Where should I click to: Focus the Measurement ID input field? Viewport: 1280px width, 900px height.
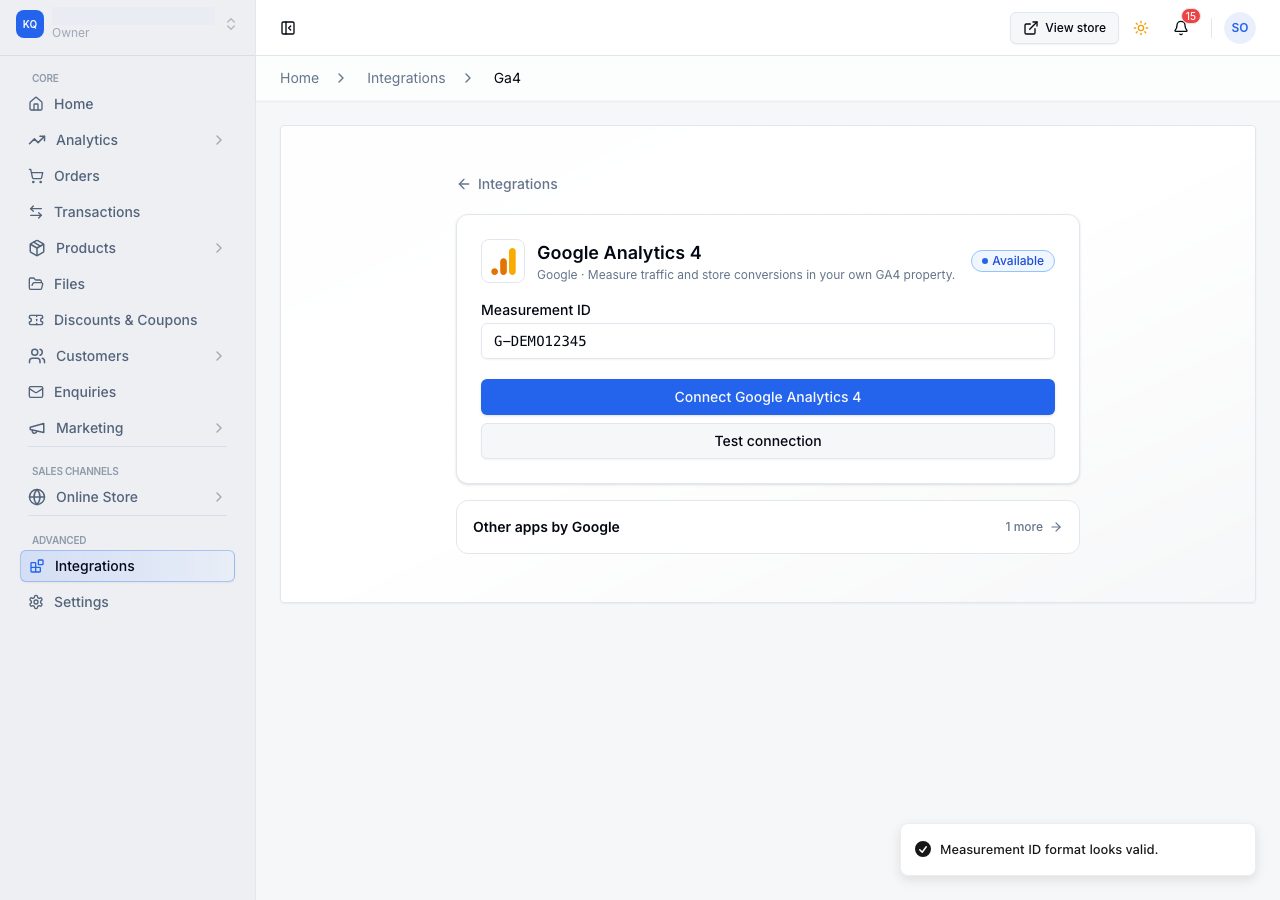(x=768, y=341)
